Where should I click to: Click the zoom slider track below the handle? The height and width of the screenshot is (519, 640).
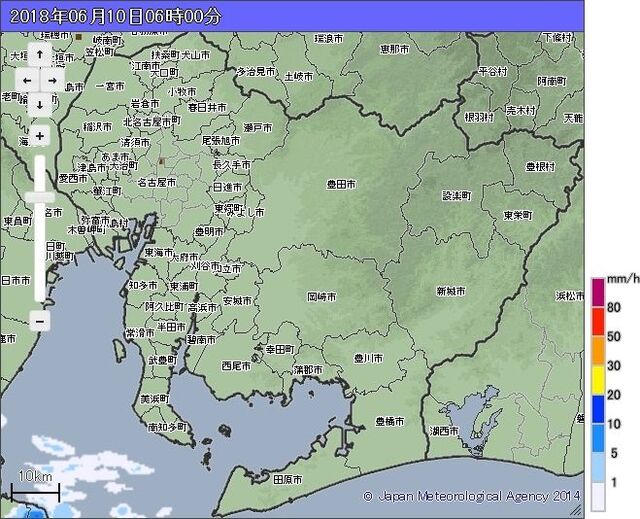(x=40, y=251)
